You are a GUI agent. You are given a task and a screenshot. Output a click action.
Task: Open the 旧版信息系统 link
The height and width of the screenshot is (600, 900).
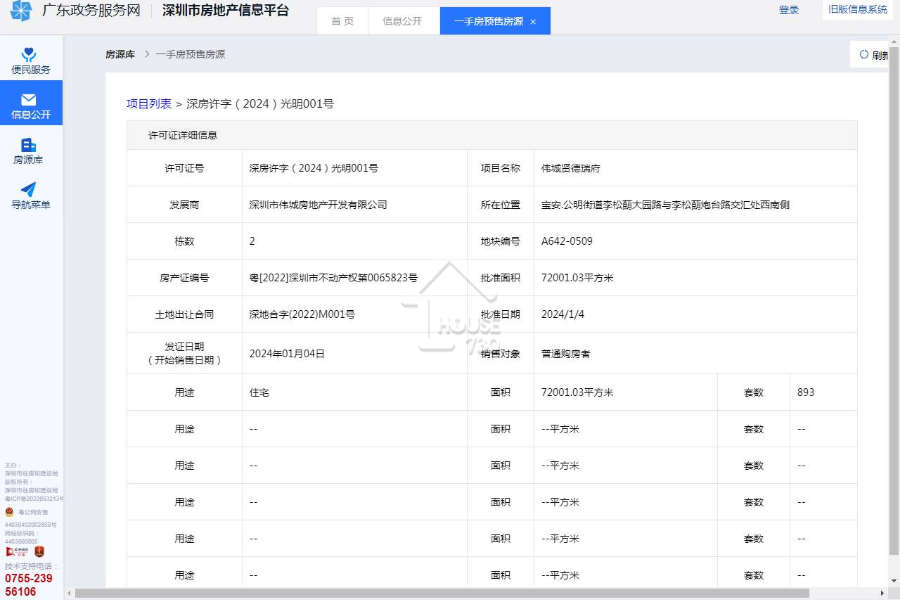coord(858,9)
